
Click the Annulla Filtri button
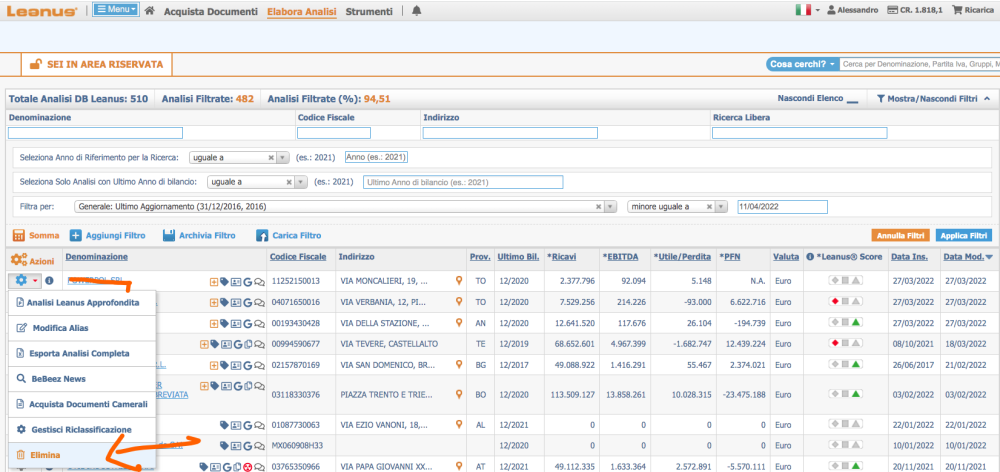(x=901, y=236)
